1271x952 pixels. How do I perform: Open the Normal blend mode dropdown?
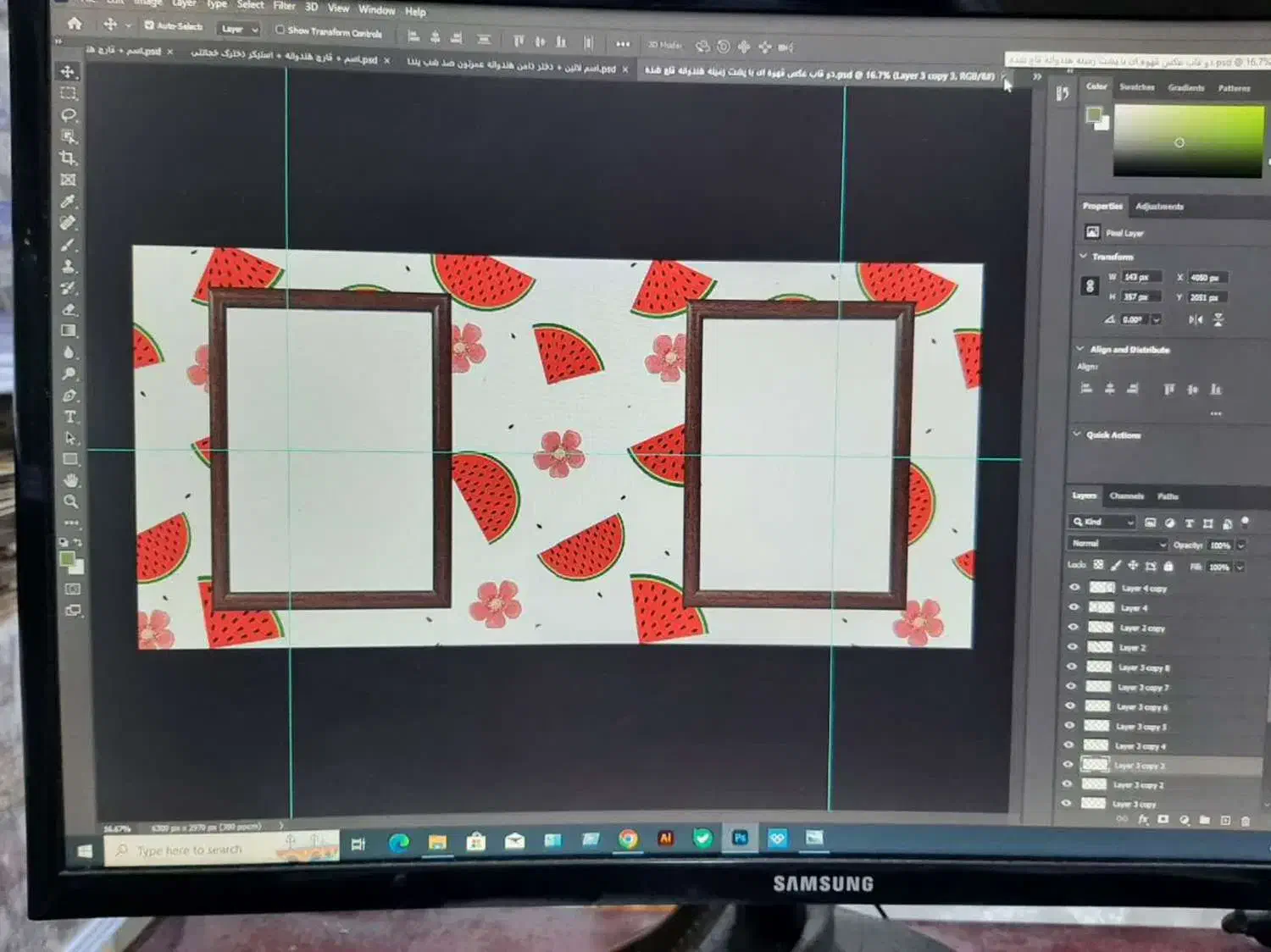[1116, 544]
